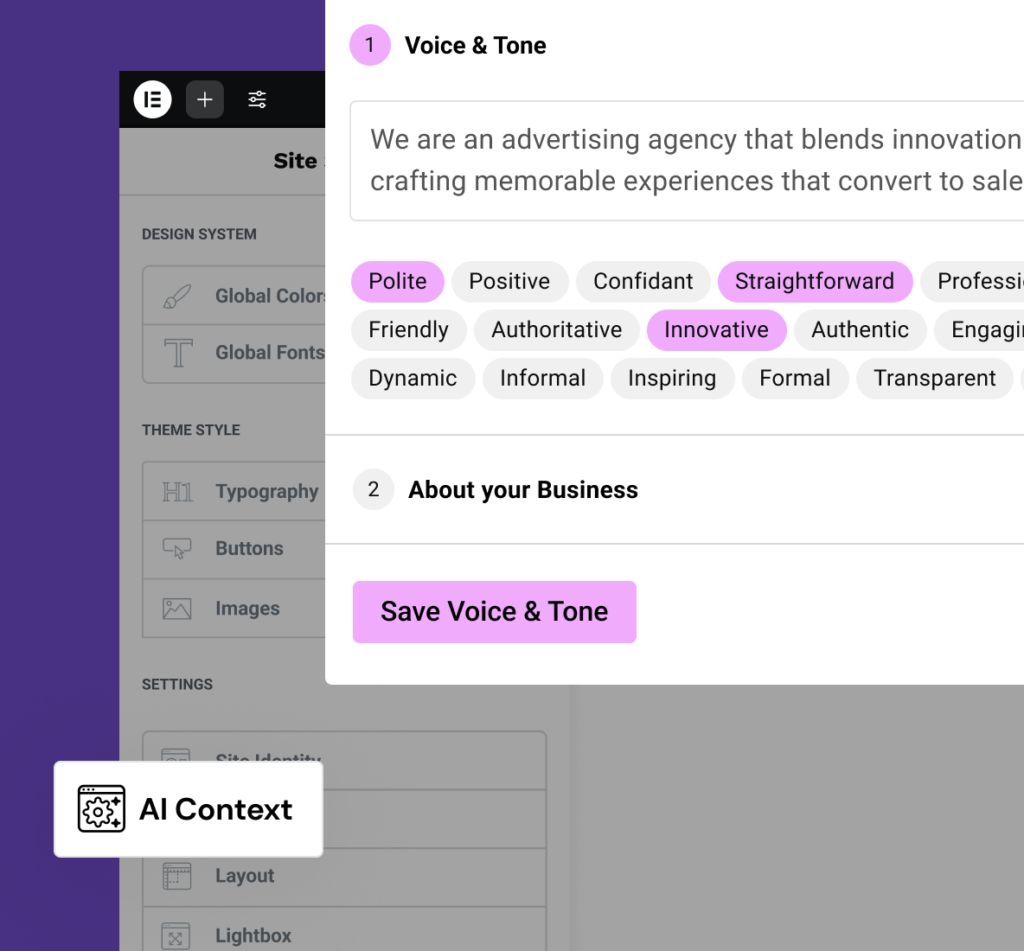Toggle the Straightforward tone tag off

click(x=814, y=282)
